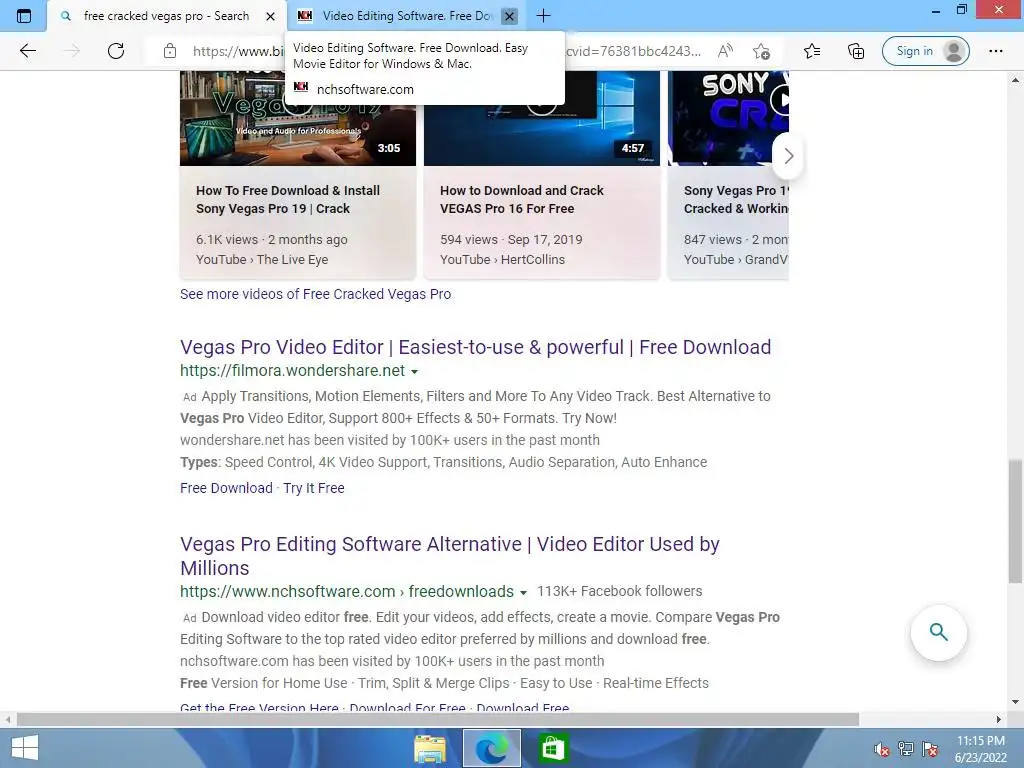1024x768 pixels.
Task: Close the Video Editing Software tab
Action: 510,16
